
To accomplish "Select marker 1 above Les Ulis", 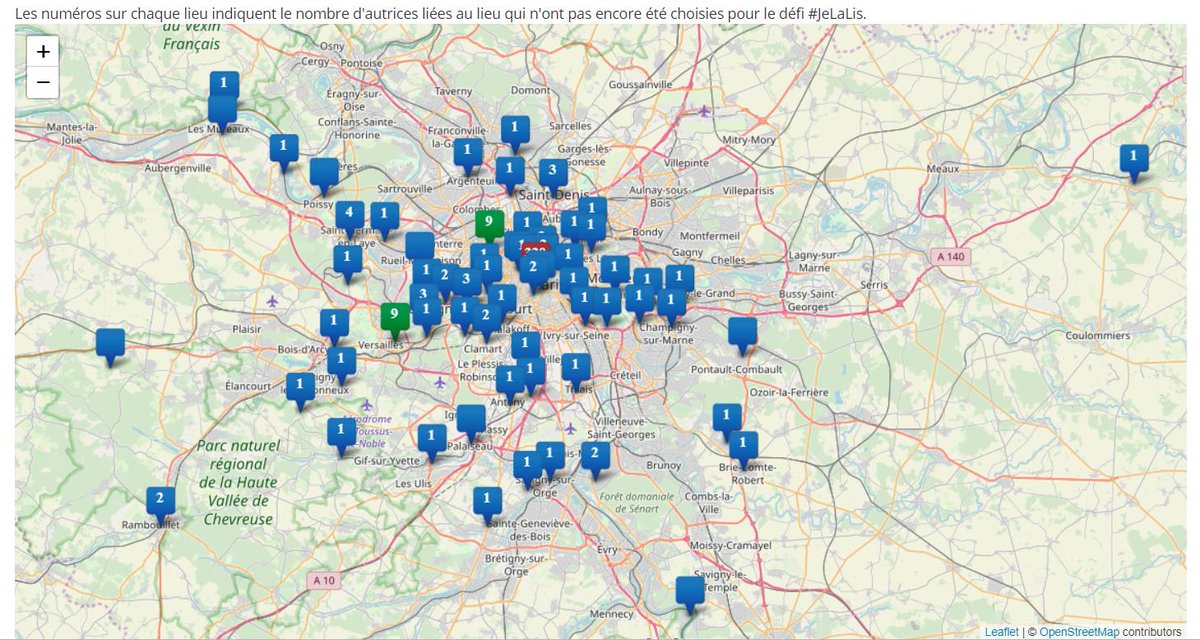I will pyautogui.click(x=432, y=438).
